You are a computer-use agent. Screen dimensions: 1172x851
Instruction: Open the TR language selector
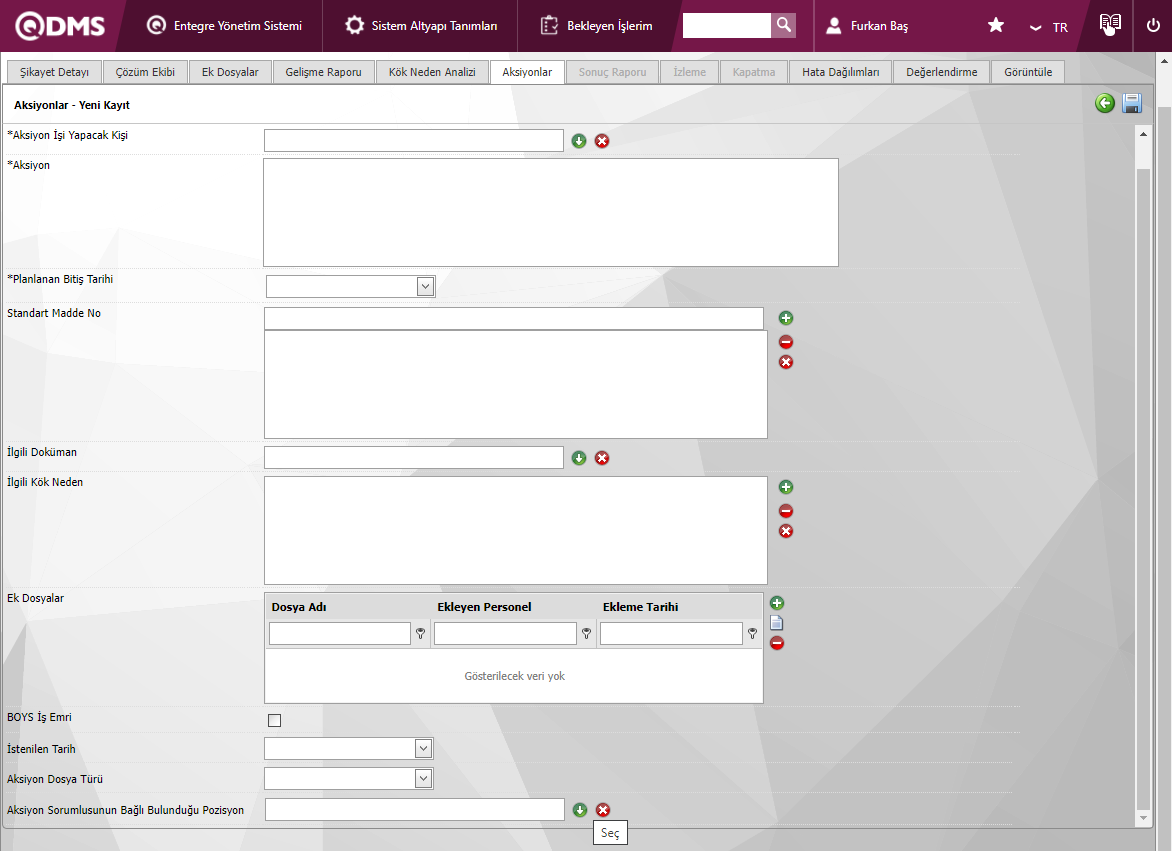point(1050,28)
